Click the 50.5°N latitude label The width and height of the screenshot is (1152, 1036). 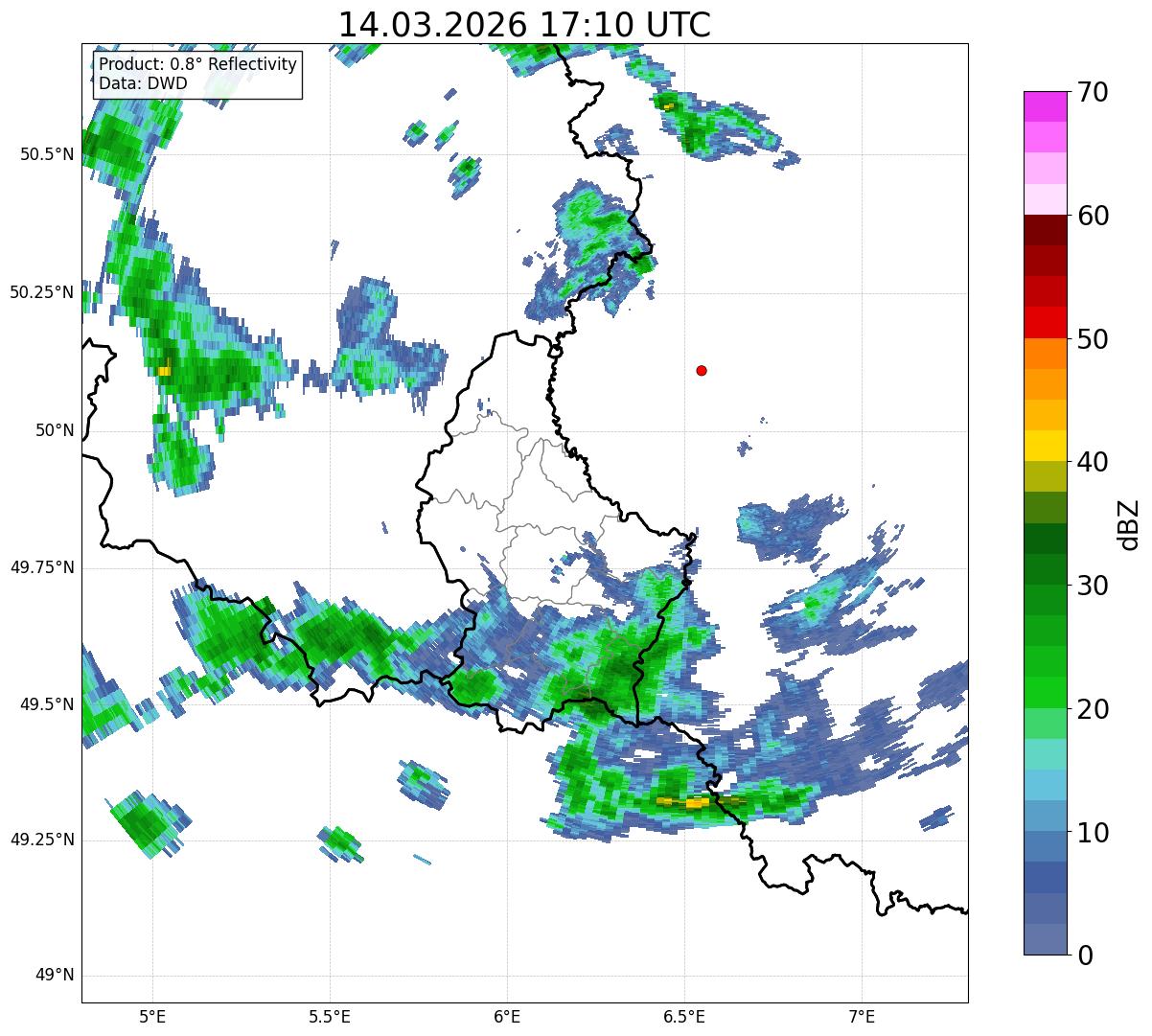point(47,154)
